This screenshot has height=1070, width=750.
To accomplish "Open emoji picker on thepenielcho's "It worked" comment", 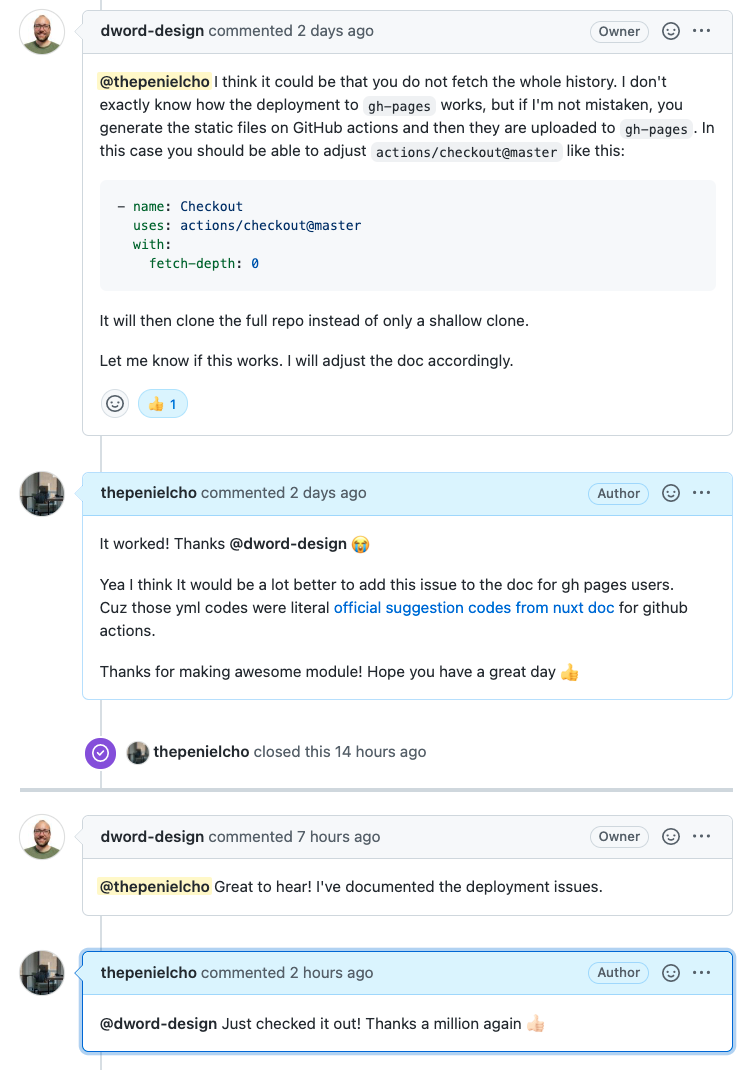I will pyautogui.click(x=672, y=493).
